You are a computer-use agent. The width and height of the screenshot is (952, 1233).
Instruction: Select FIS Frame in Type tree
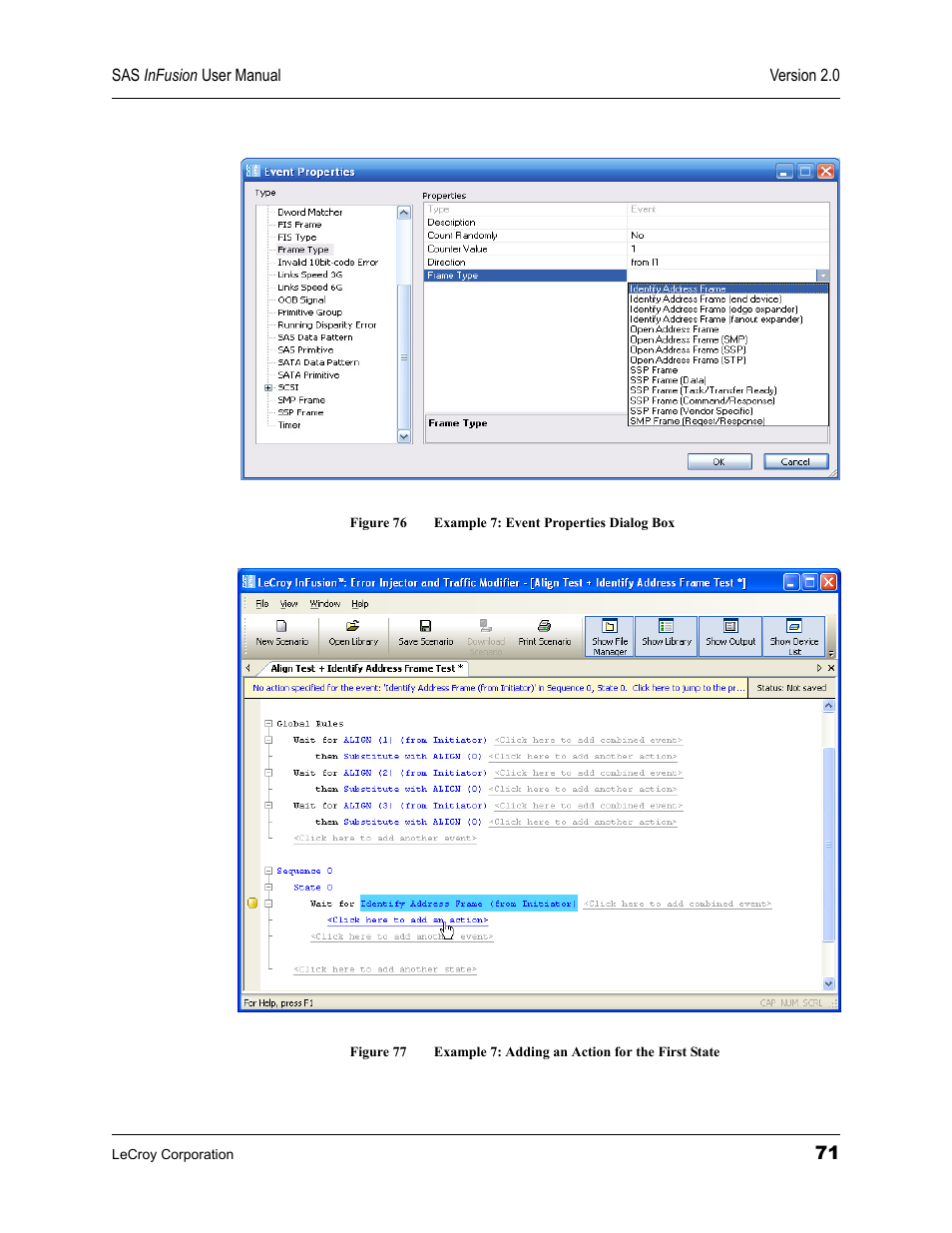pyautogui.click(x=299, y=225)
